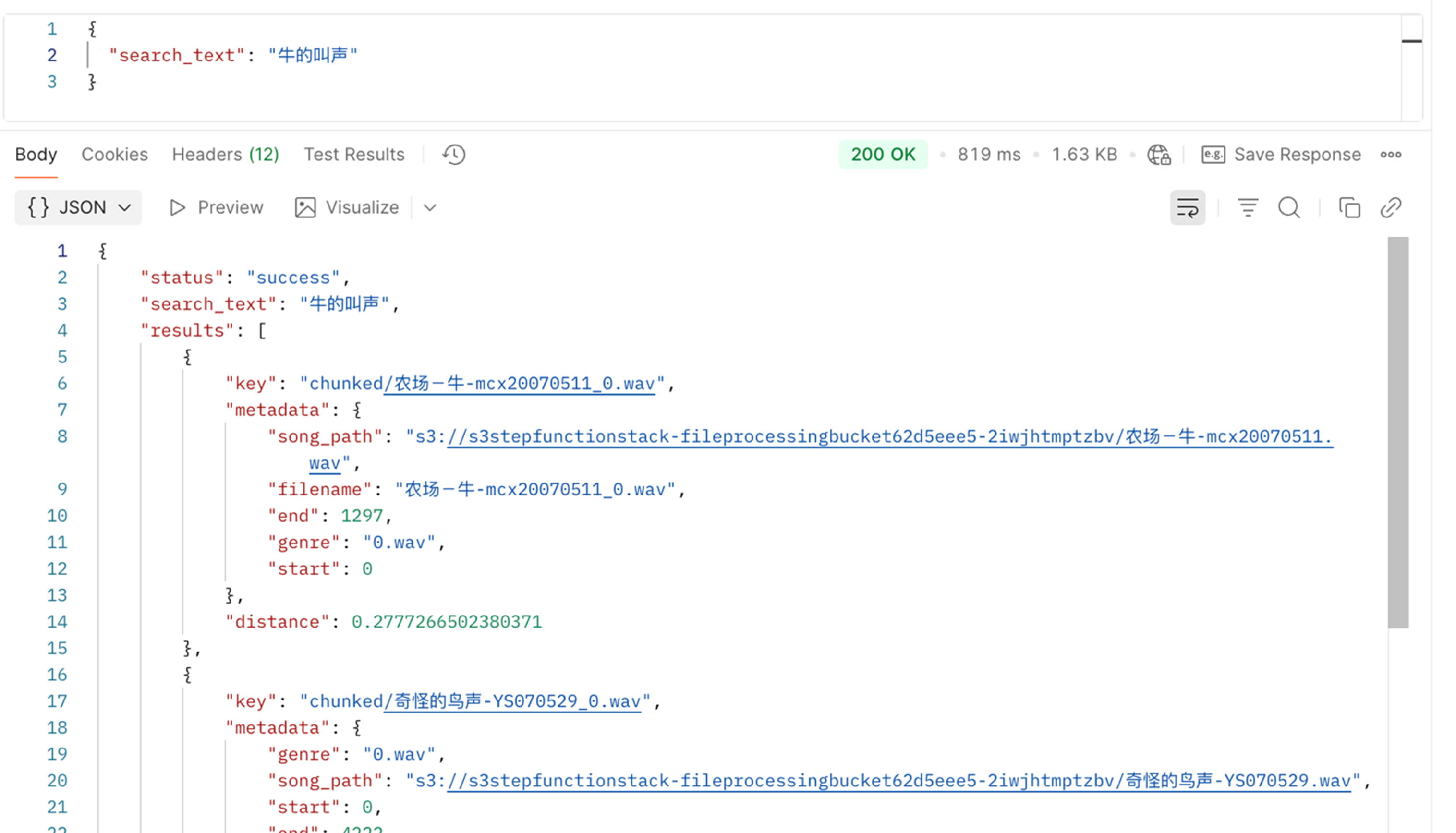Screen dimensions: 1456x833
Task: Open the JSON format dropdown
Action: pos(79,208)
